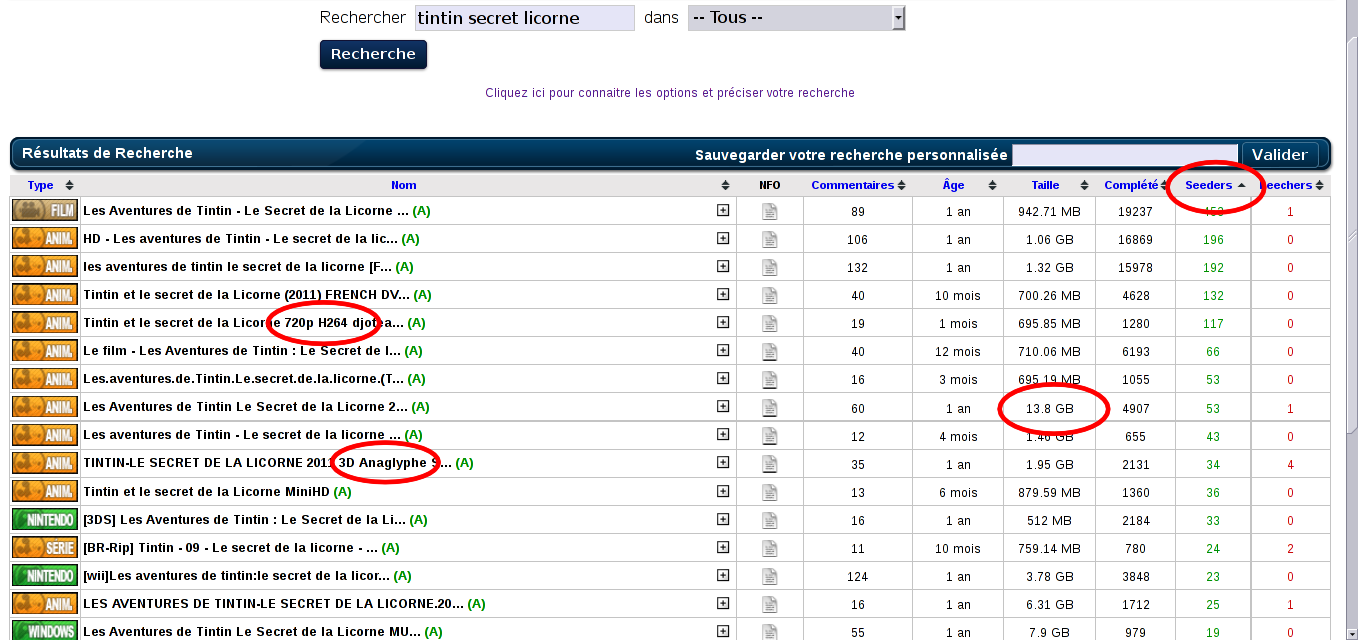
Task: Open the 'Cliquez ici pour connaitre les options' link
Action: 670,93
